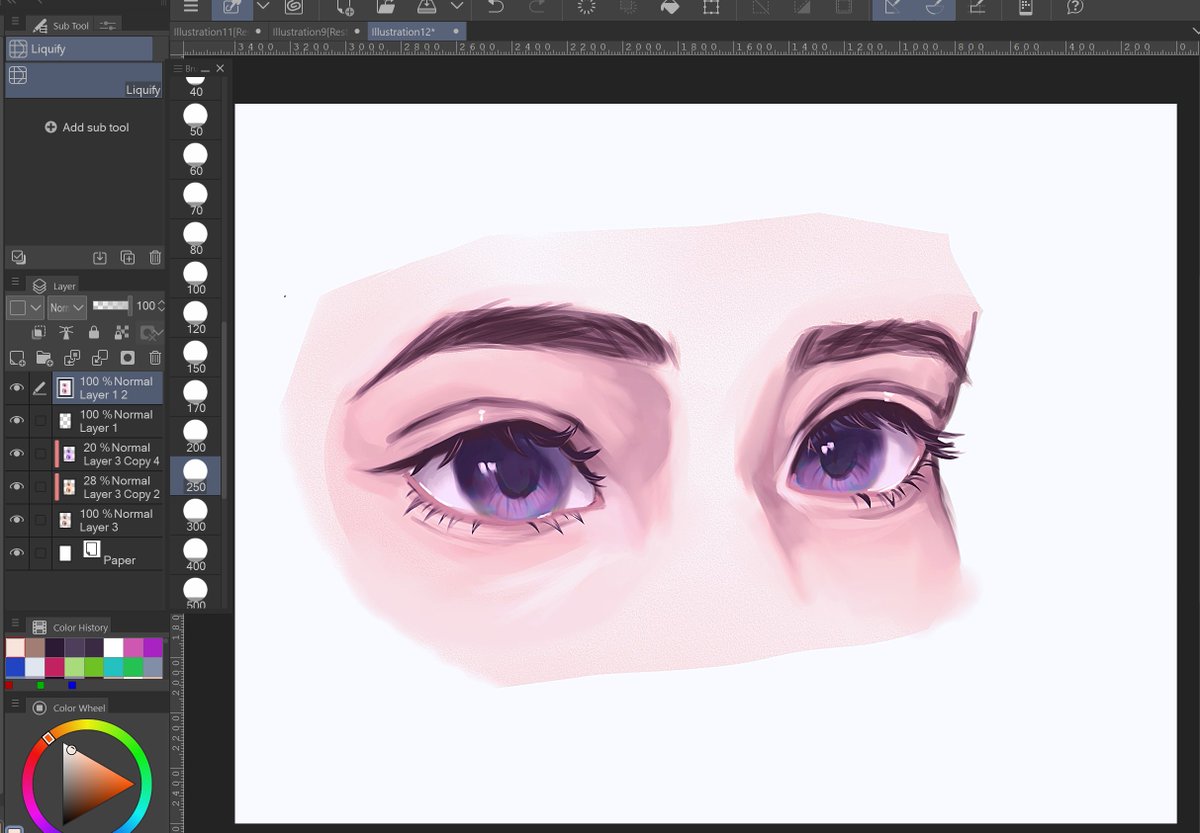Expand dropdown arrow next to Clip Studio button
Screen dimensions: 1200x833
[x=263, y=7]
